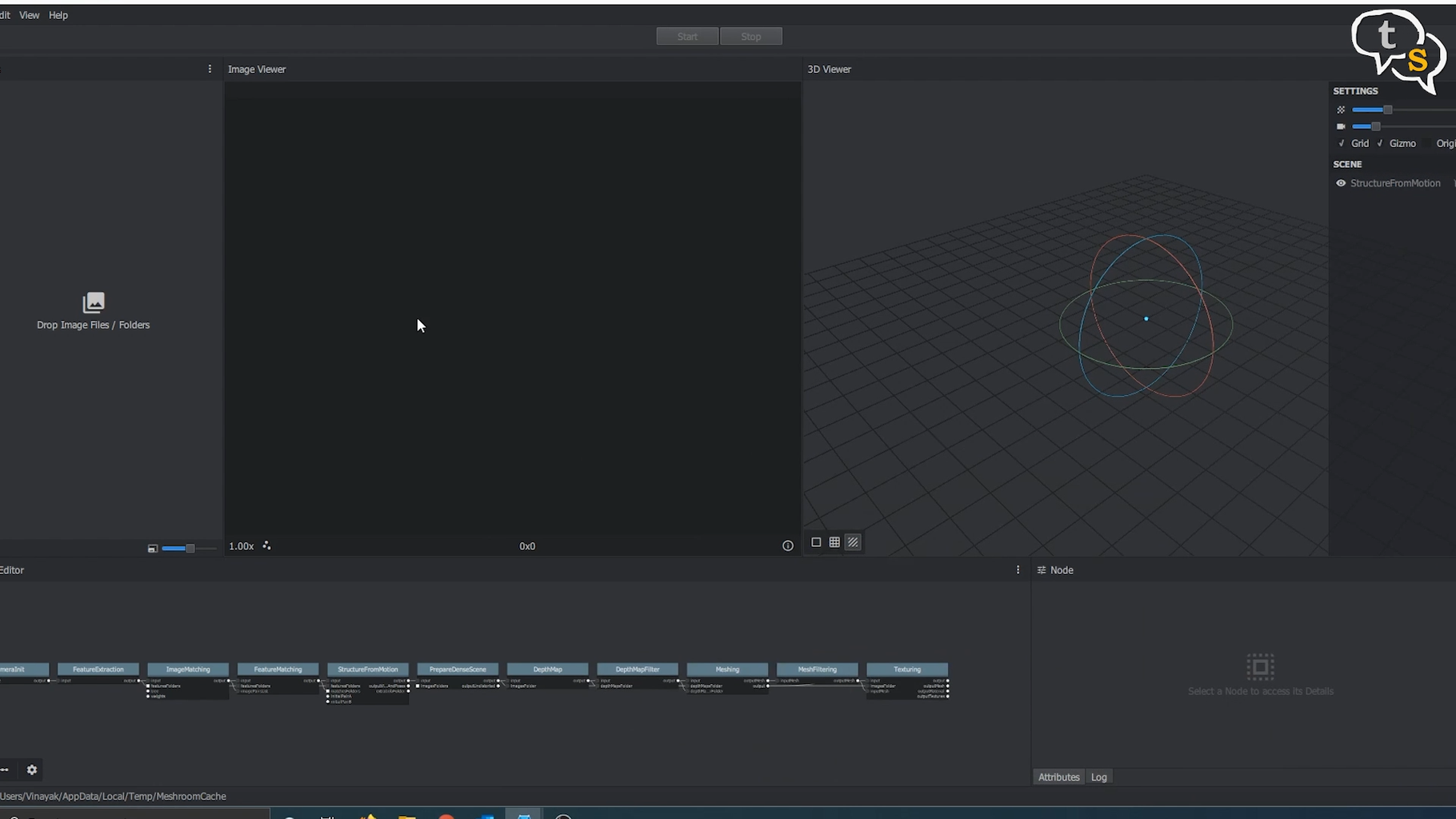Screen dimensions: 1456x819
Task: Select the DepthMap node
Action: coord(547,669)
